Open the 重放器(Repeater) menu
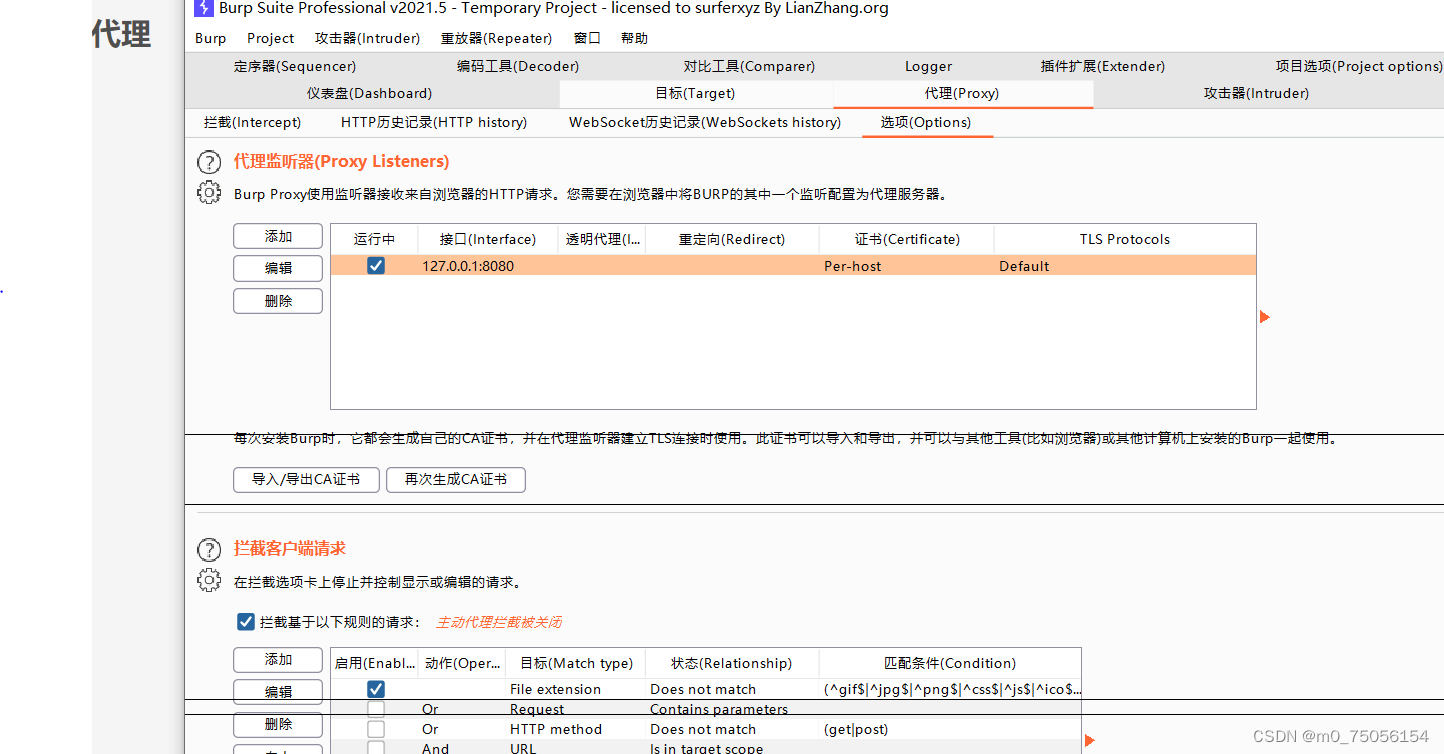1444x754 pixels. click(x=496, y=38)
